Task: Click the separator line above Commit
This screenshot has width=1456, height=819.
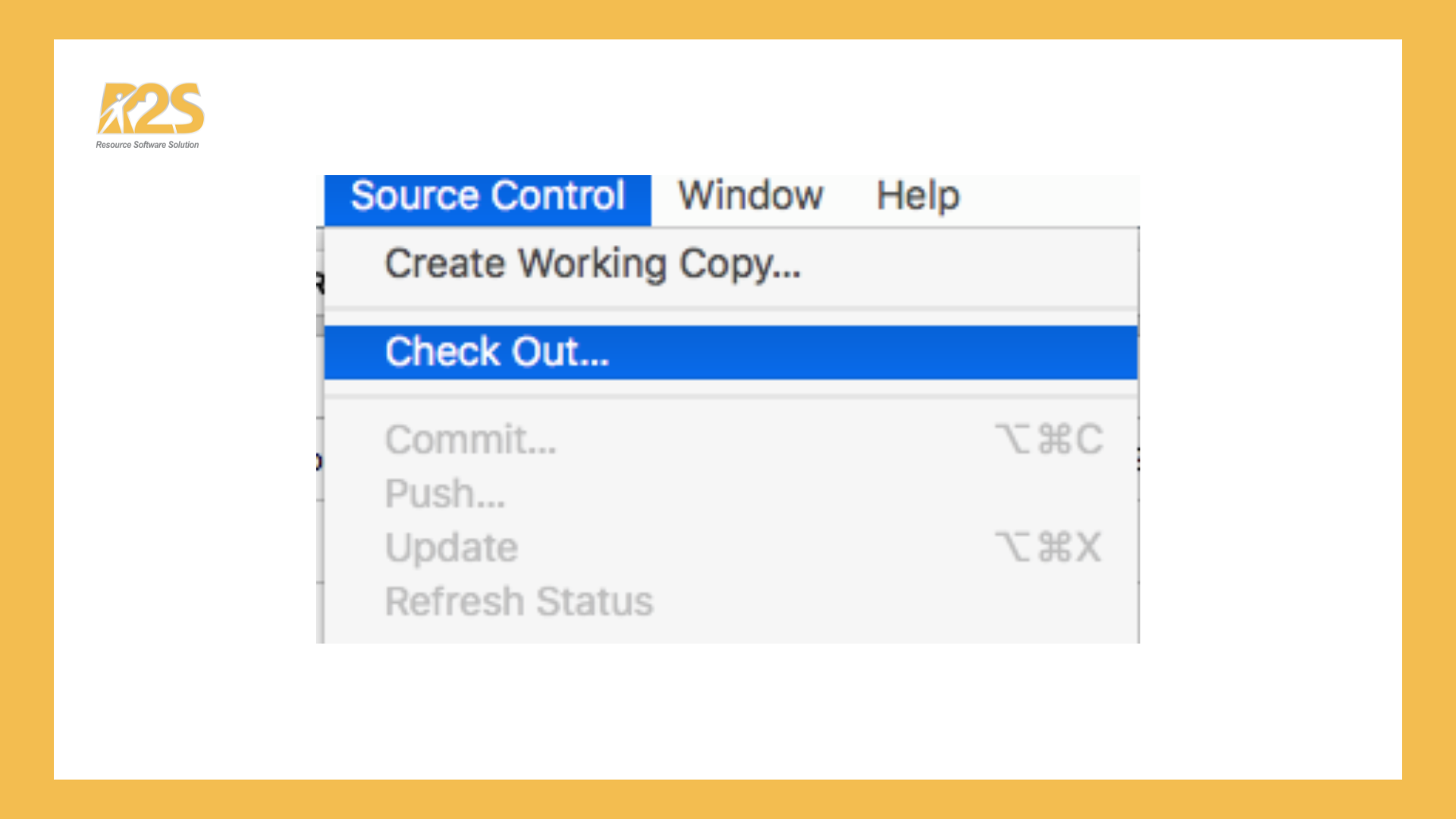Action: pos(730,397)
